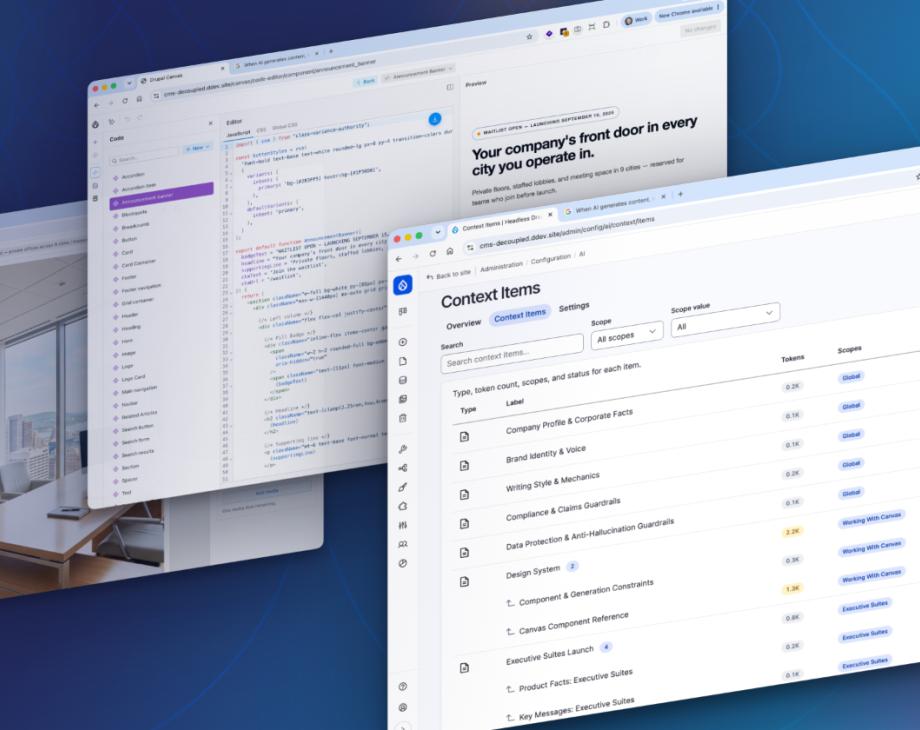This screenshot has height=730, width=920.
Task: Open the tab search chevron in Drupal Canvas browser
Action: 129,83
